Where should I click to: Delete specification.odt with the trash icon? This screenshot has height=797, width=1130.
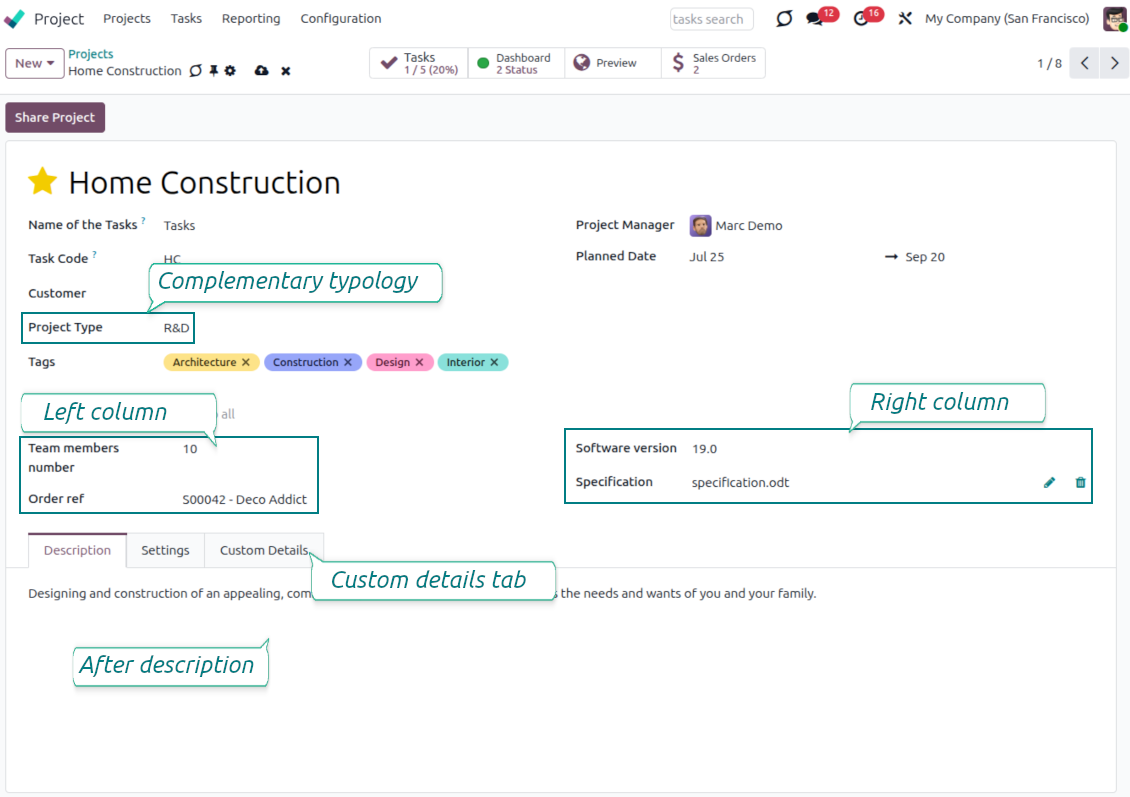point(1080,482)
